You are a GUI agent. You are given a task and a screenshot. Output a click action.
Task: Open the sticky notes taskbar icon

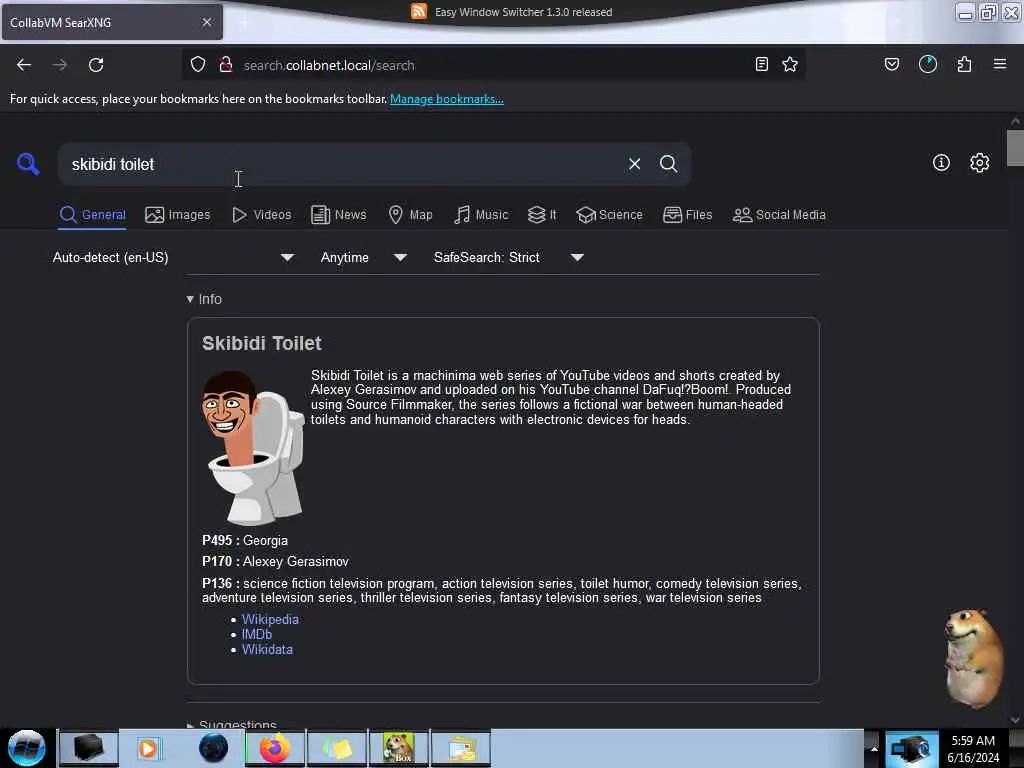[337, 748]
